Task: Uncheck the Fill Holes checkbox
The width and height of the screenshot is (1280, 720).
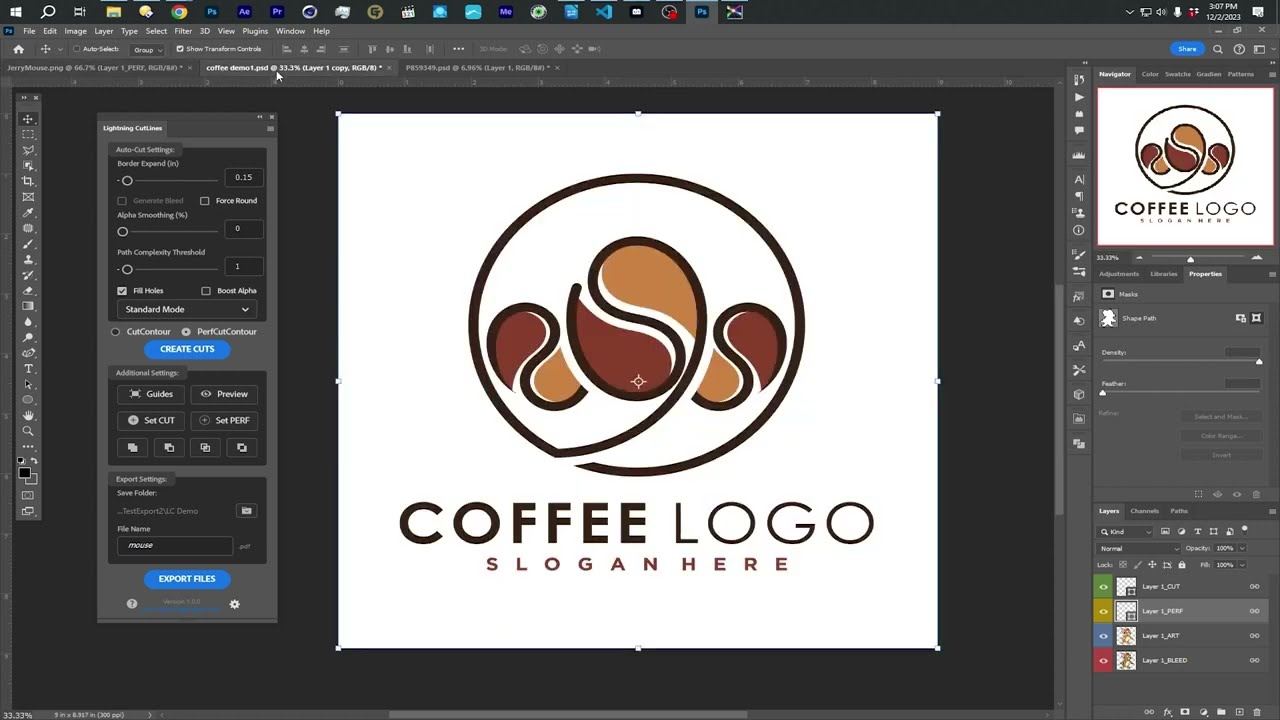Action: (122, 291)
